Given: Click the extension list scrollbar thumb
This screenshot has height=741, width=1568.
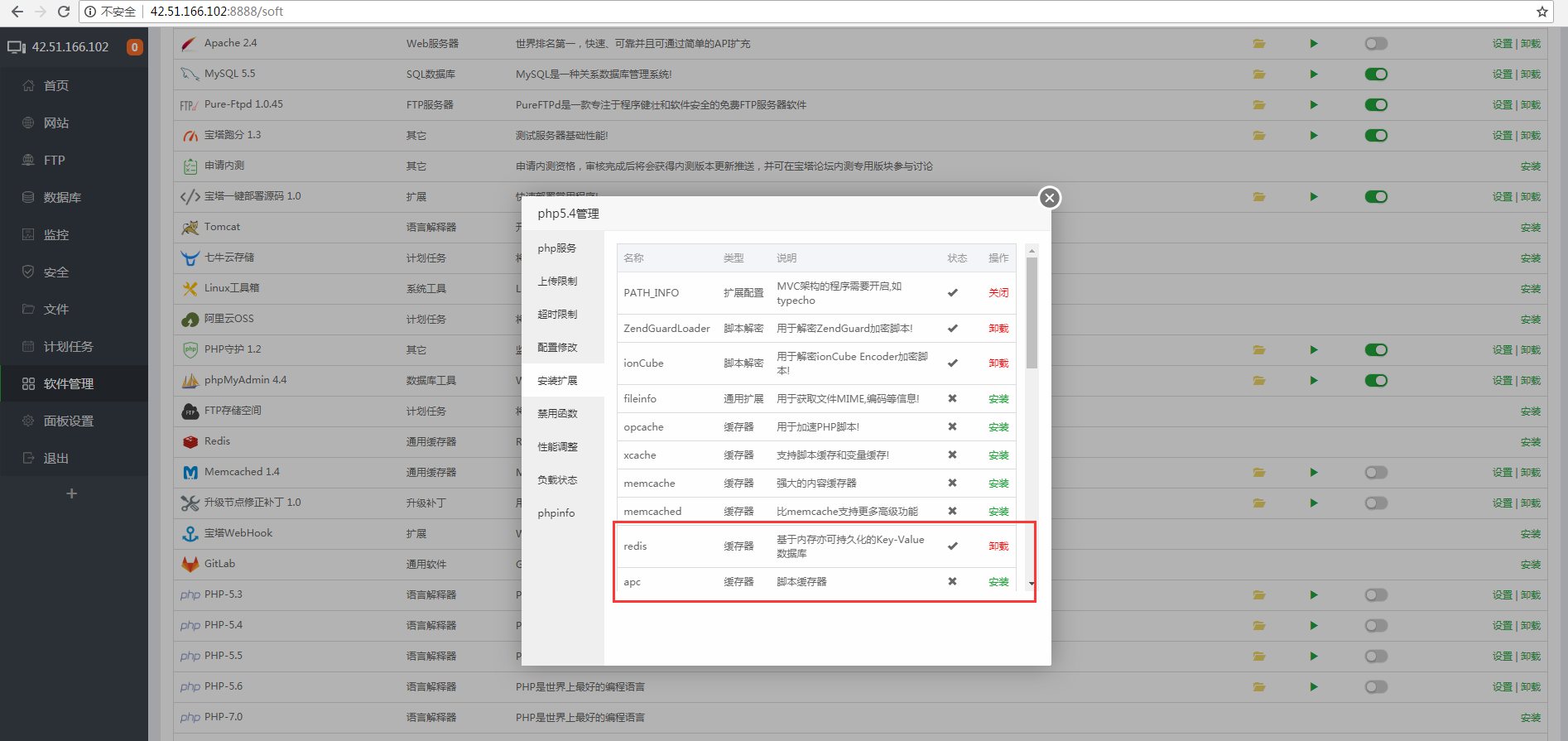Looking at the screenshot, I should pyautogui.click(x=1032, y=313).
